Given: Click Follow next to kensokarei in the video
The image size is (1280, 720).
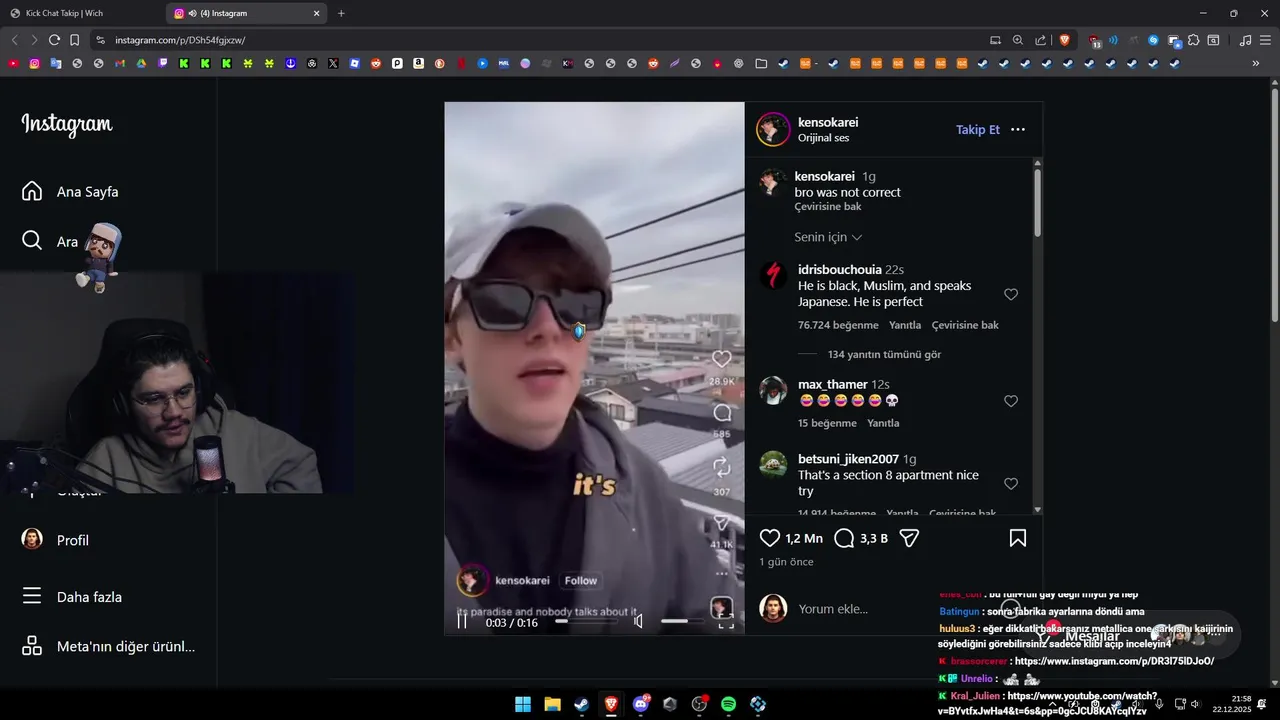Looking at the screenshot, I should tap(580, 580).
